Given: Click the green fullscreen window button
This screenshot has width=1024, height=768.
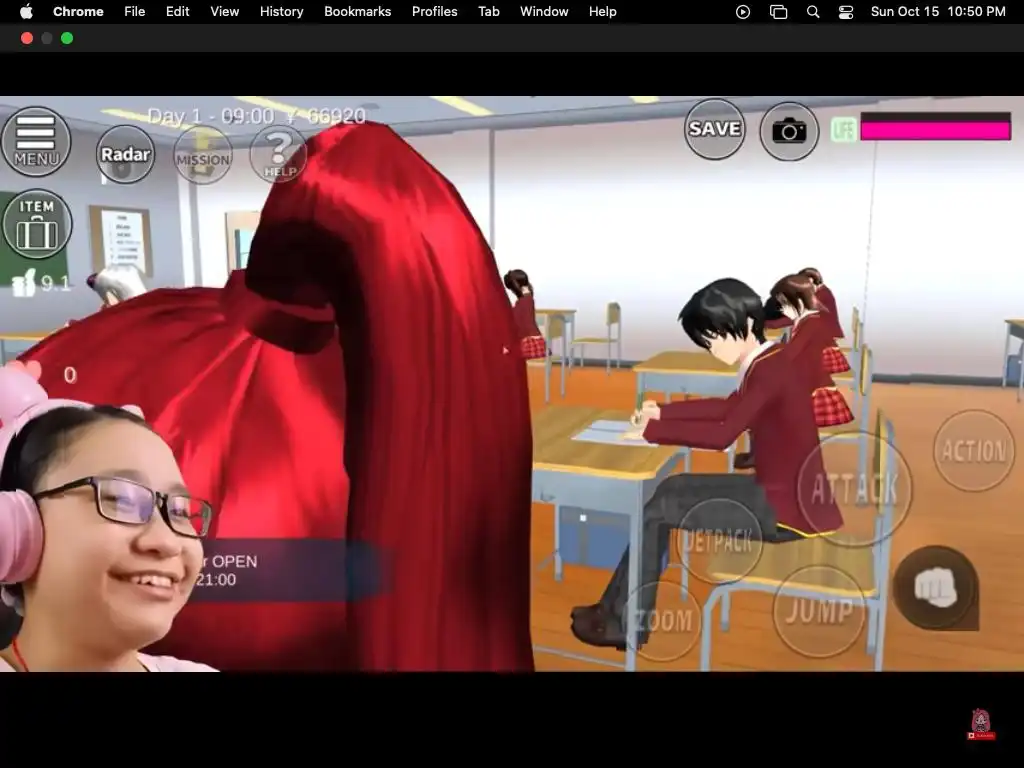Looking at the screenshot, I should pyautogui.click(x=67, y=39).
